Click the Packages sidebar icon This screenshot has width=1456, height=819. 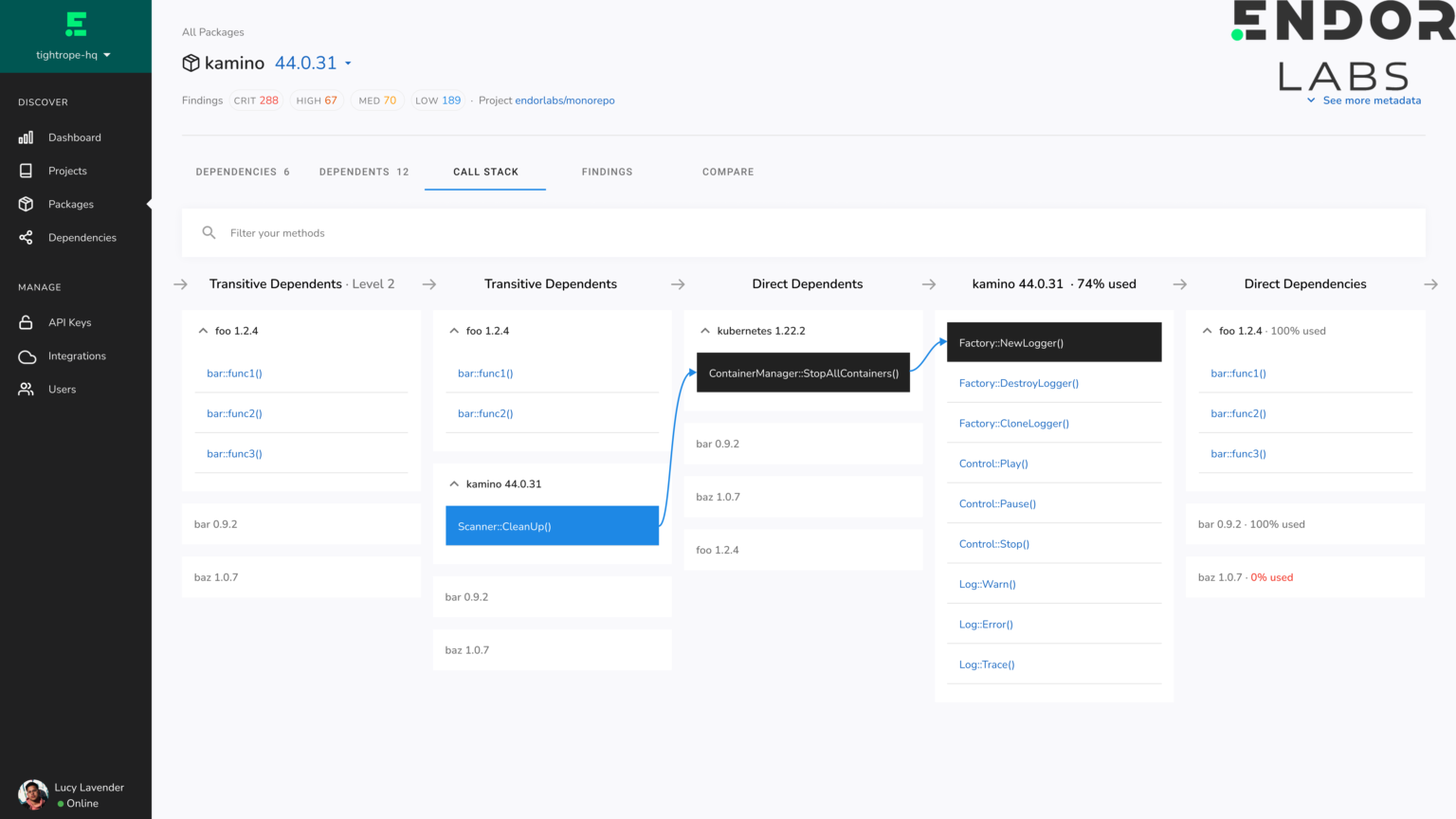[x=26, y=203]
